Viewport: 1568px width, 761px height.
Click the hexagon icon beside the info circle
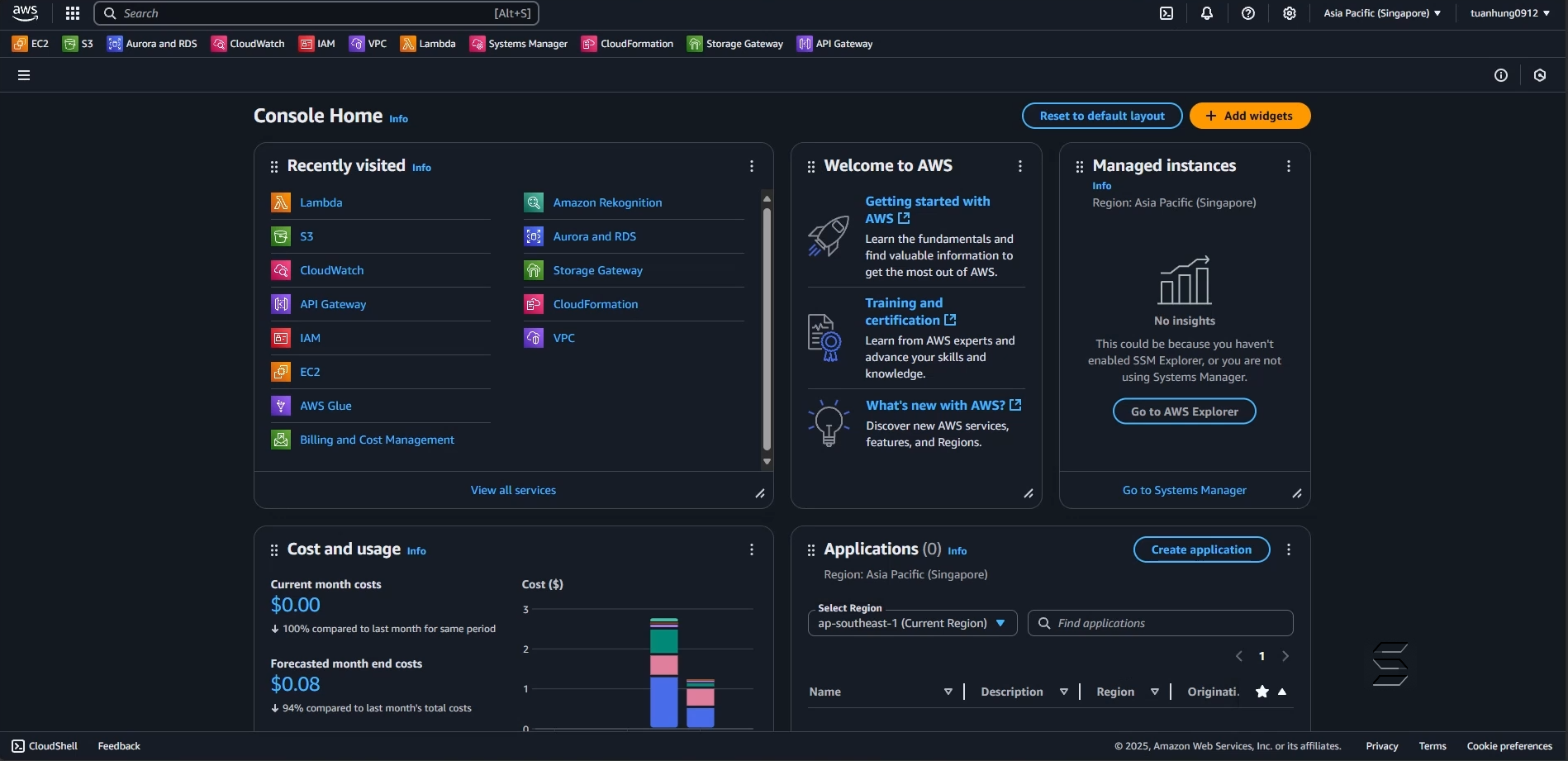tap(1540, 75)
